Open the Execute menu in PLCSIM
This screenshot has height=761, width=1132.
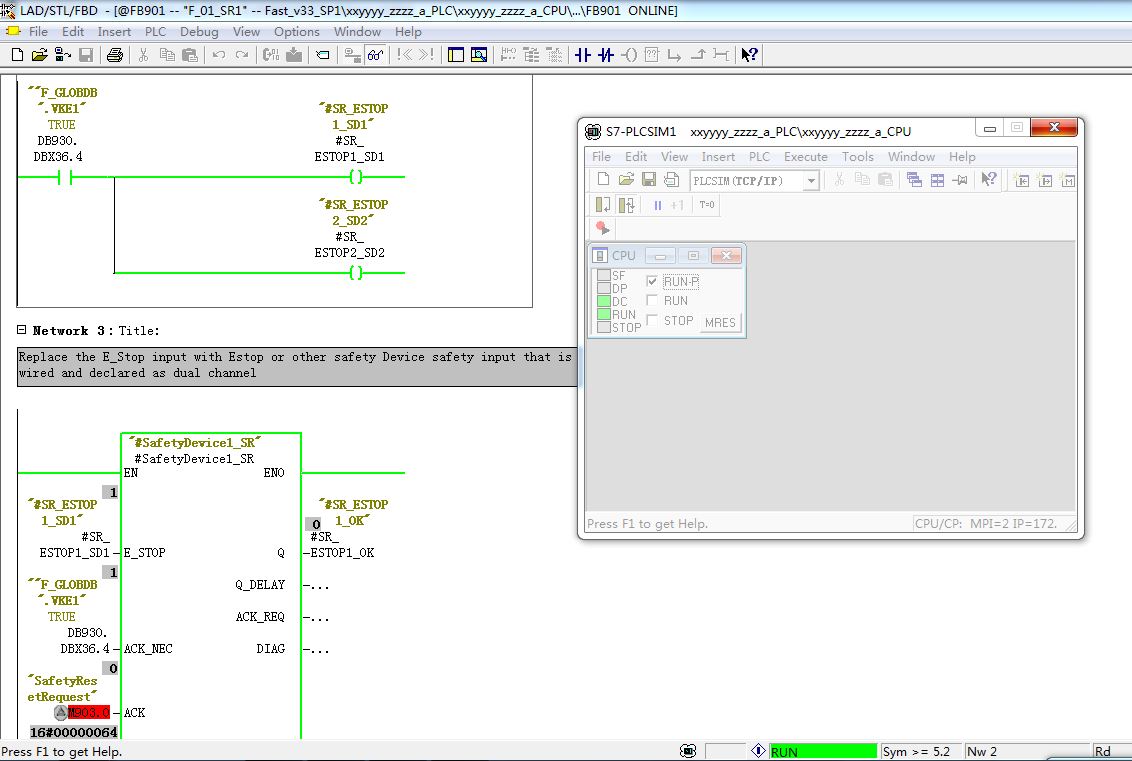(x=806, y=157)
